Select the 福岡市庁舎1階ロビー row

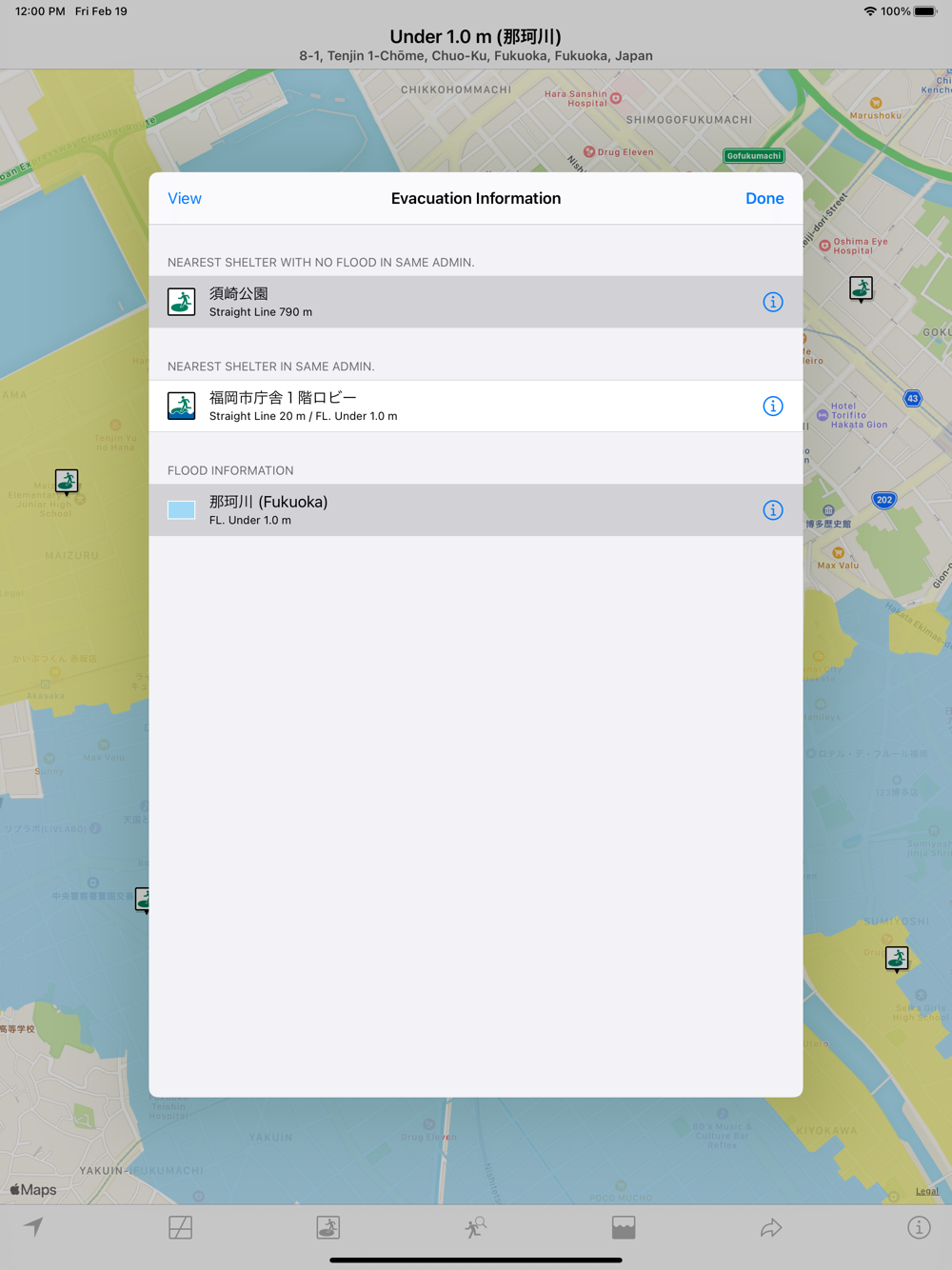[x=476, y=407]
